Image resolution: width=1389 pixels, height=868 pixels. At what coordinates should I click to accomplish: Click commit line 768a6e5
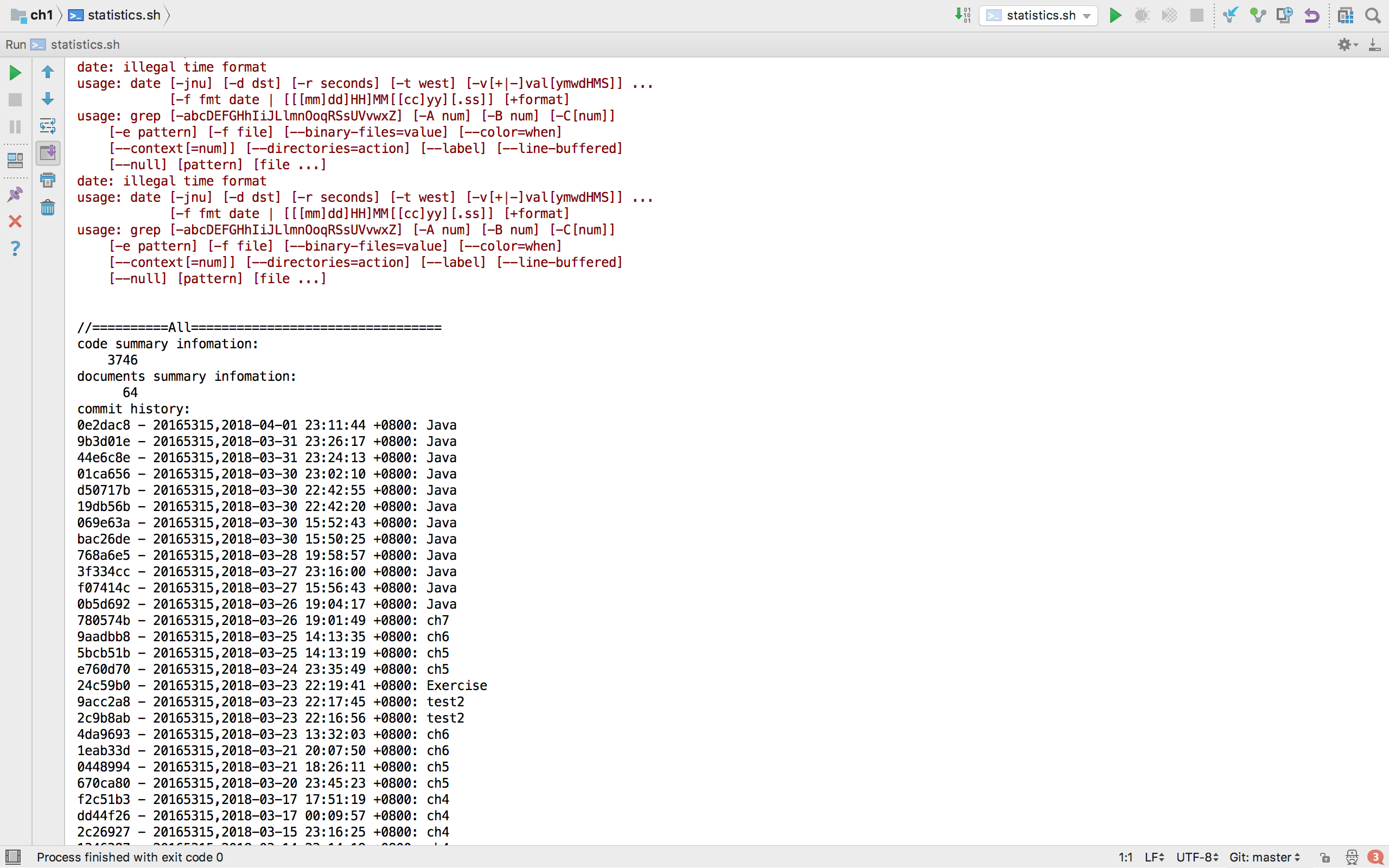tap(267, 555)
